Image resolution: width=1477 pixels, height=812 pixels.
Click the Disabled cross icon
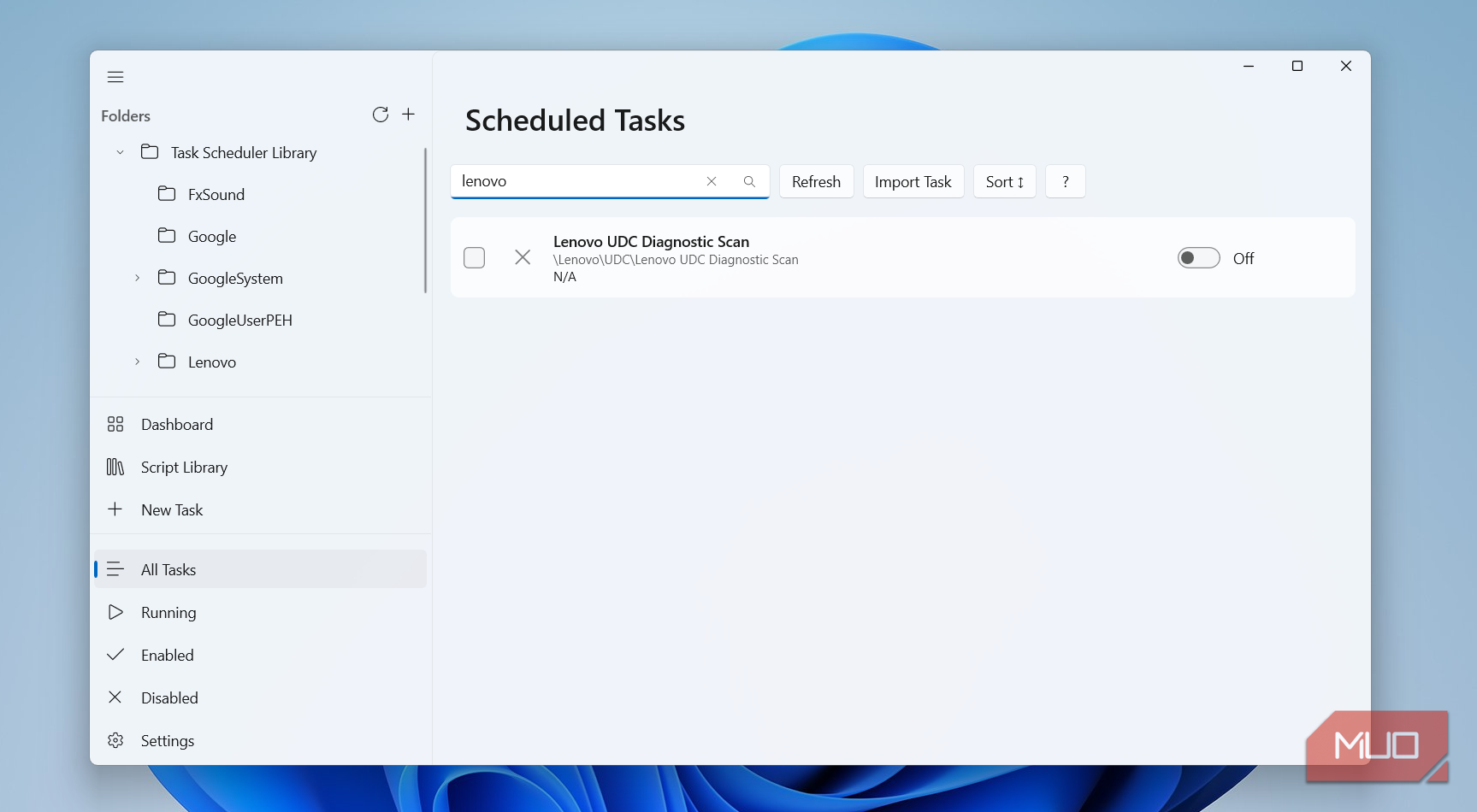pyautogui.click(x=115, y=697)
